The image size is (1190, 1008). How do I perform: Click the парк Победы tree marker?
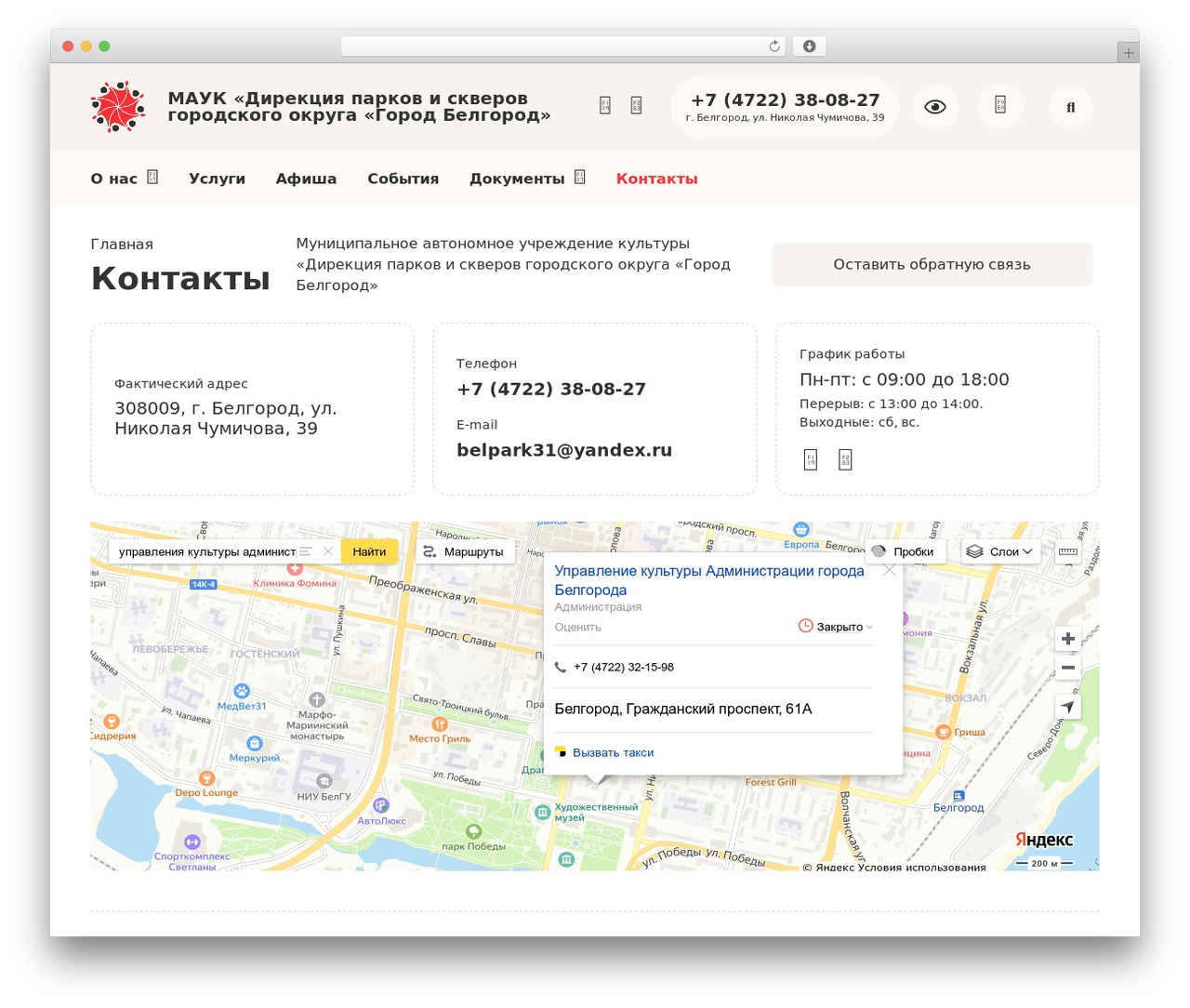(474, 831)
